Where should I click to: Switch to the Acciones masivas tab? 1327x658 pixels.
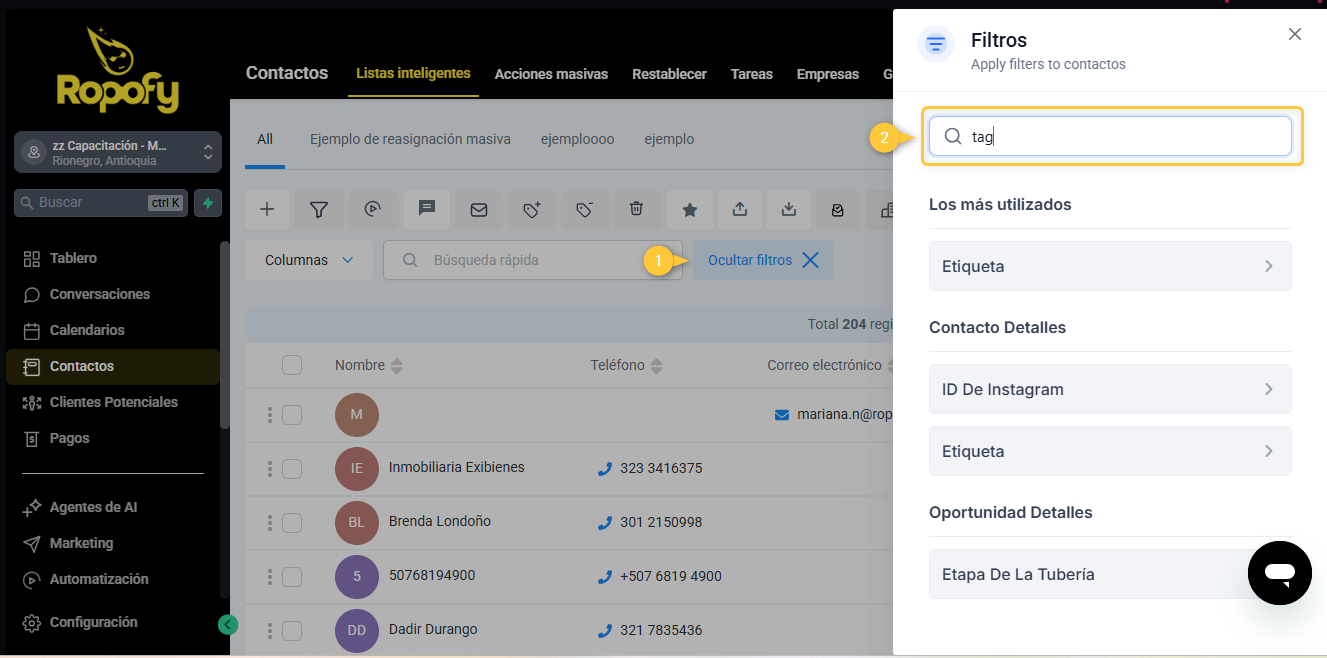[x=551, y=74]
